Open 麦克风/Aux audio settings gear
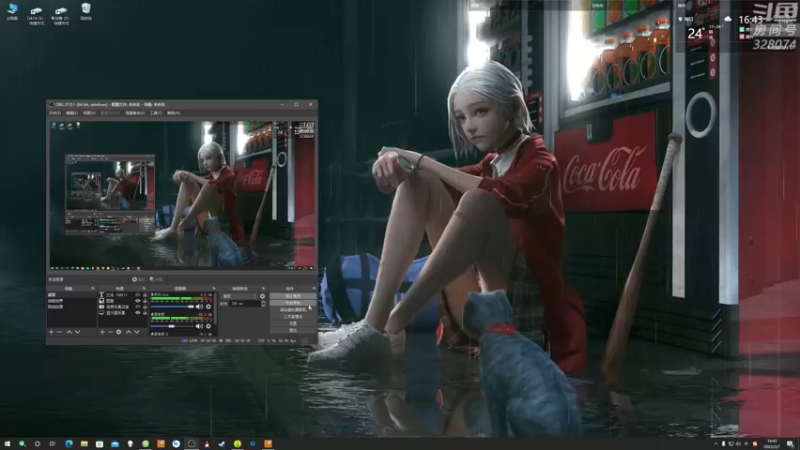This screenshot has height=450, width=800. tap(208, 307)
